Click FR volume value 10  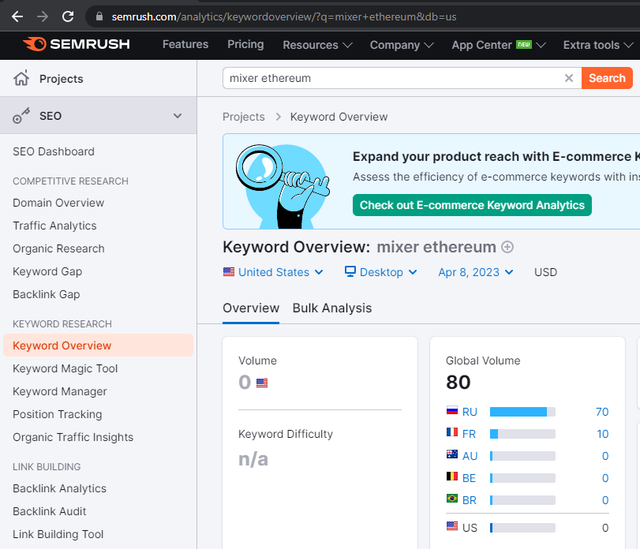602,434
